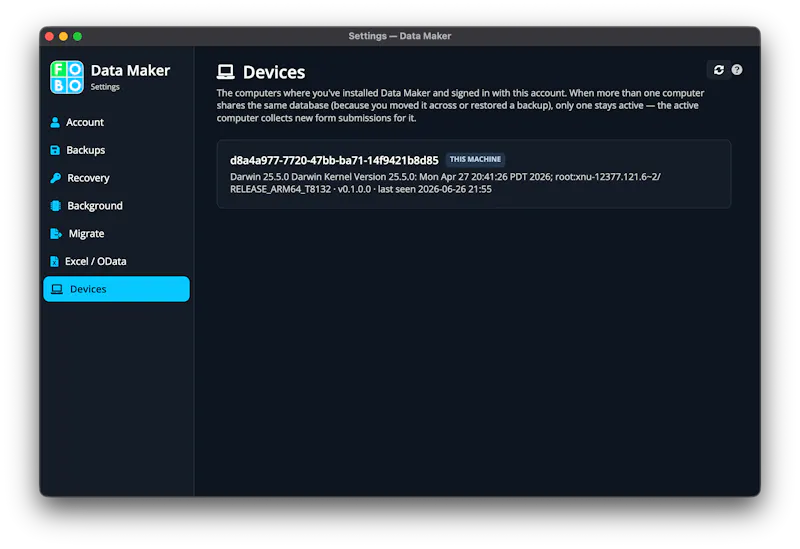Screen dimensions: 800x549
Task: Click the Migrate file-export icon
Action: tap(56, 234)
